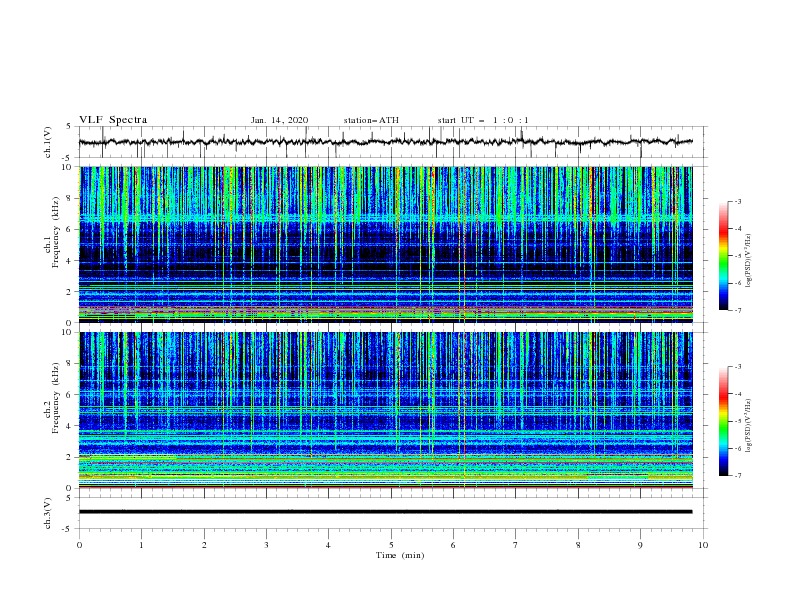
Task: Click the '-7' tick on lower colorbar
Action: point(738,475)
